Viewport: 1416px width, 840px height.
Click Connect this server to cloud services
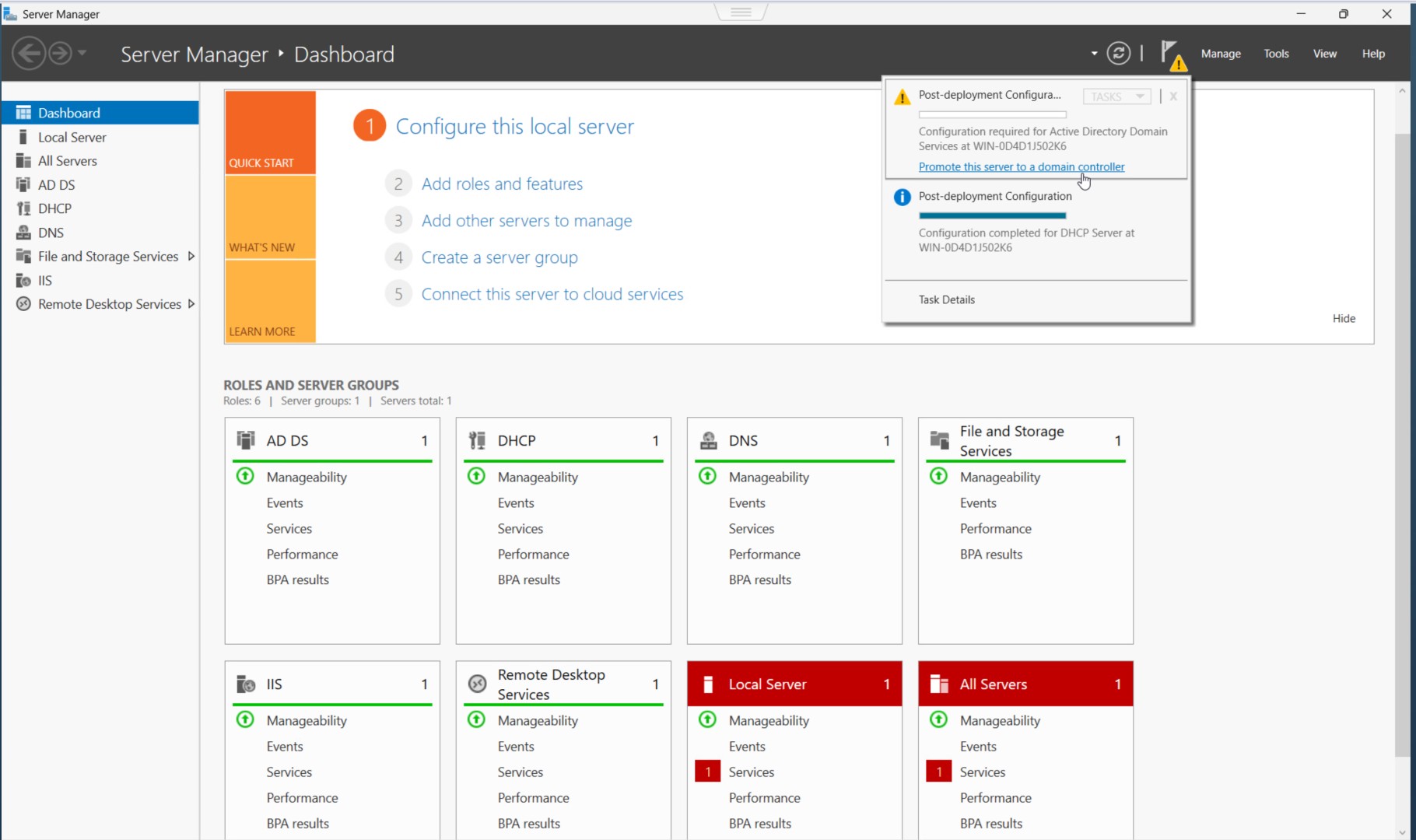coord(552,294)
